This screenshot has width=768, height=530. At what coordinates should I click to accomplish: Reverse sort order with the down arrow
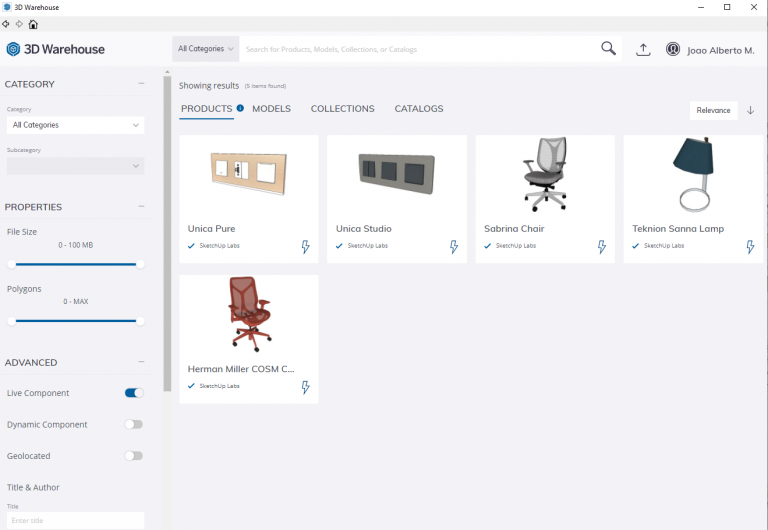750,110
